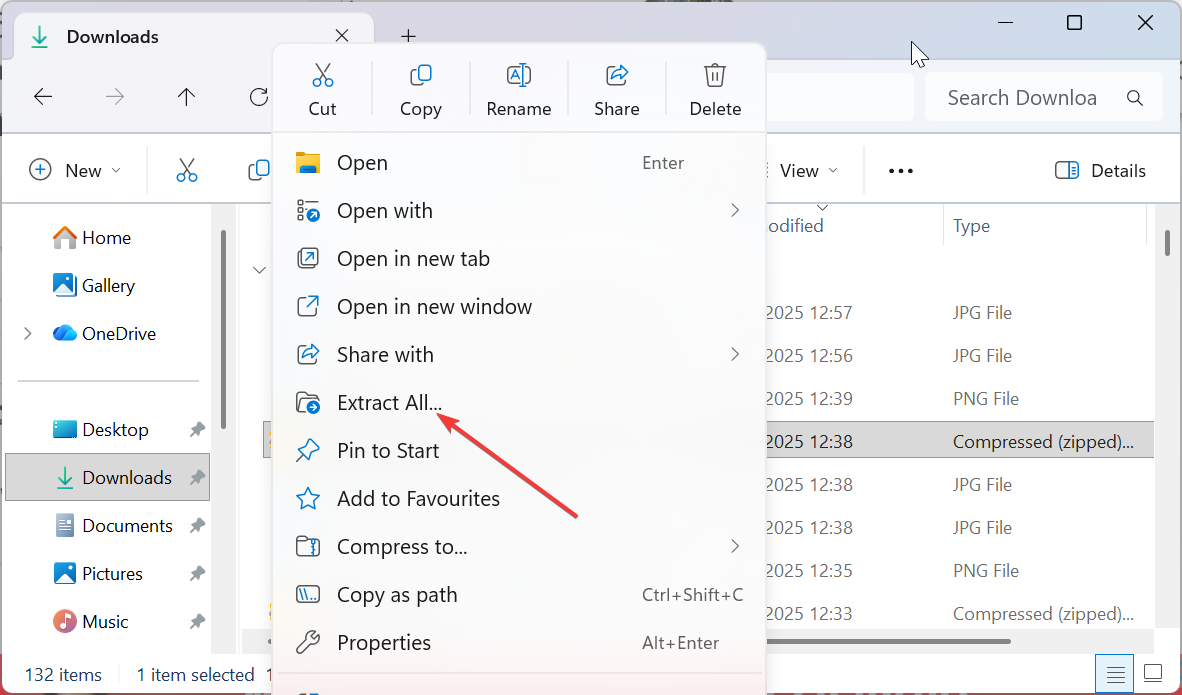The height and width of the screenshot is (695, 1182).
Task: Click the See more ellipsis button
Action: pos(901,171)
